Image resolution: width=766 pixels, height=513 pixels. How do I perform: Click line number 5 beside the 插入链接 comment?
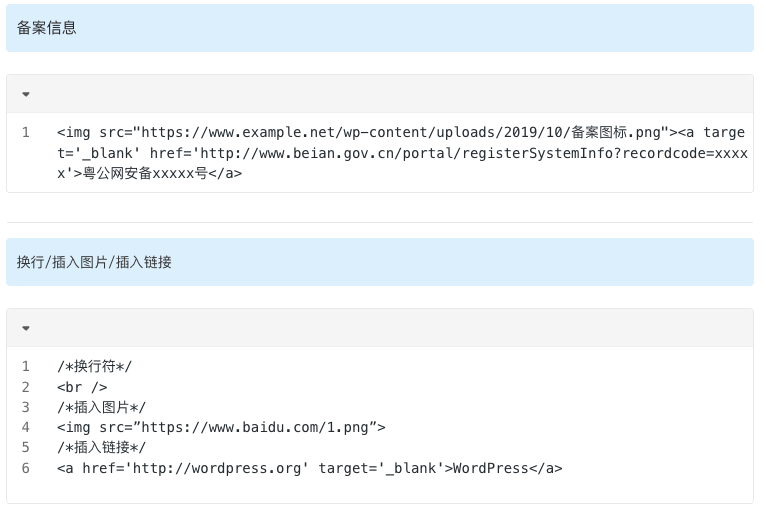(x=26, y=447)
